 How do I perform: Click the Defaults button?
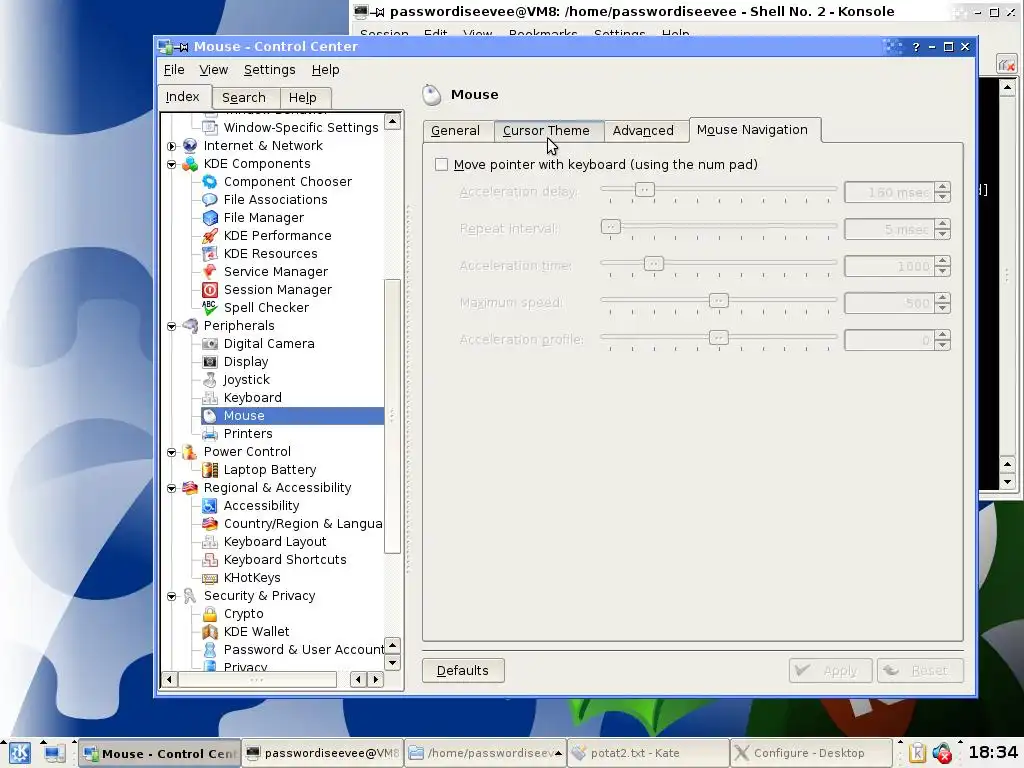point(463,671)
